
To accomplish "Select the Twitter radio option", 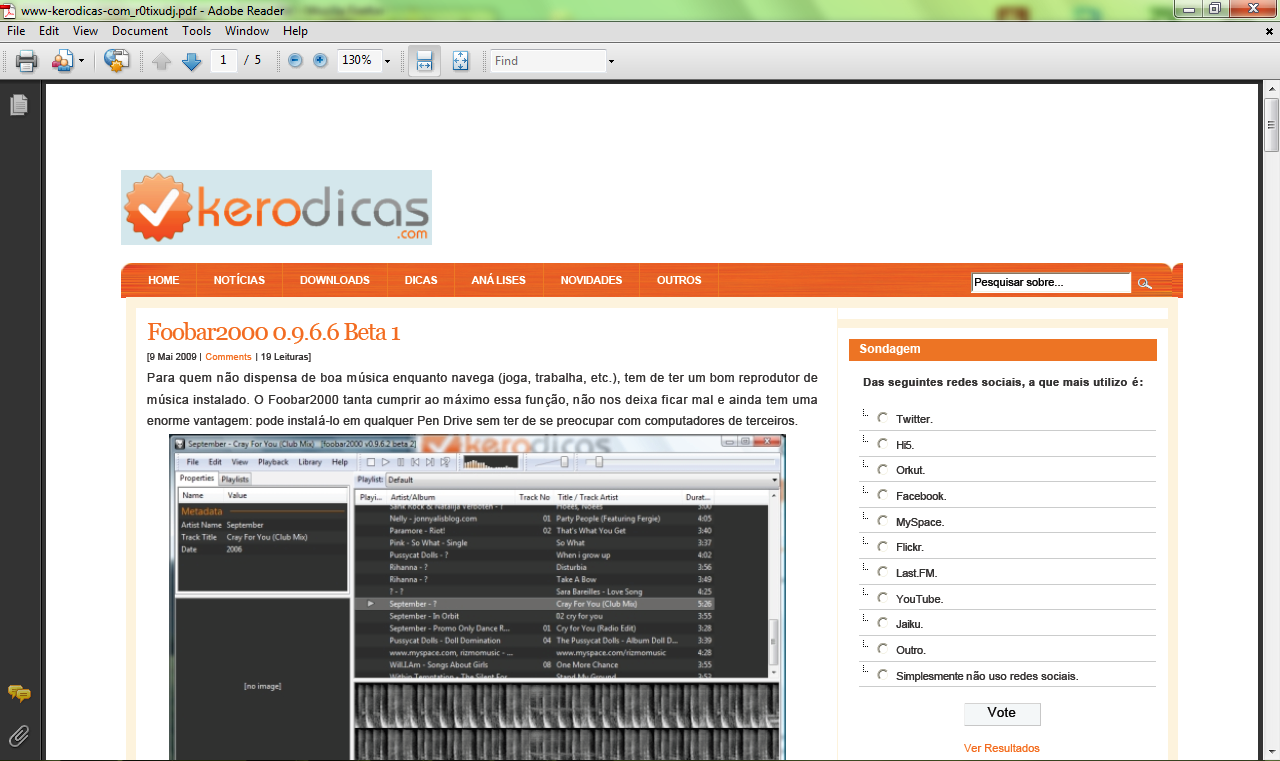I will (882, 418).
